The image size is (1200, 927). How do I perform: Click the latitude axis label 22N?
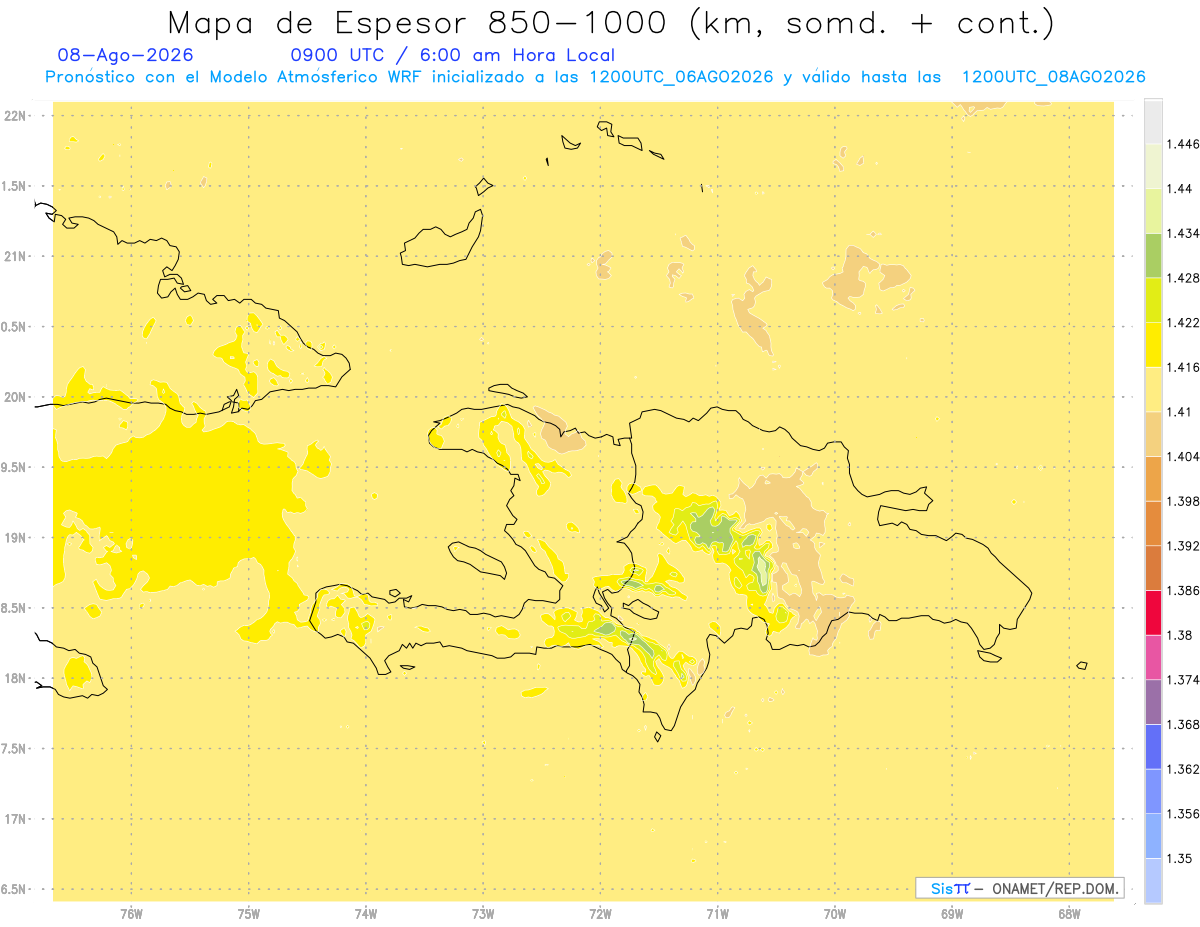pyautogui.click(x=17, y=116)
